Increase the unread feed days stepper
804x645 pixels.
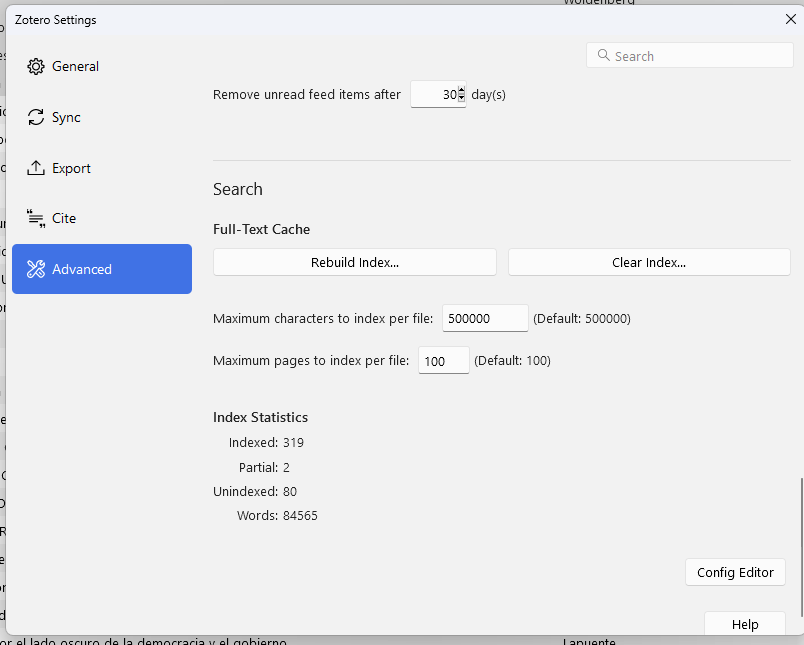click(x=461, y=91)
